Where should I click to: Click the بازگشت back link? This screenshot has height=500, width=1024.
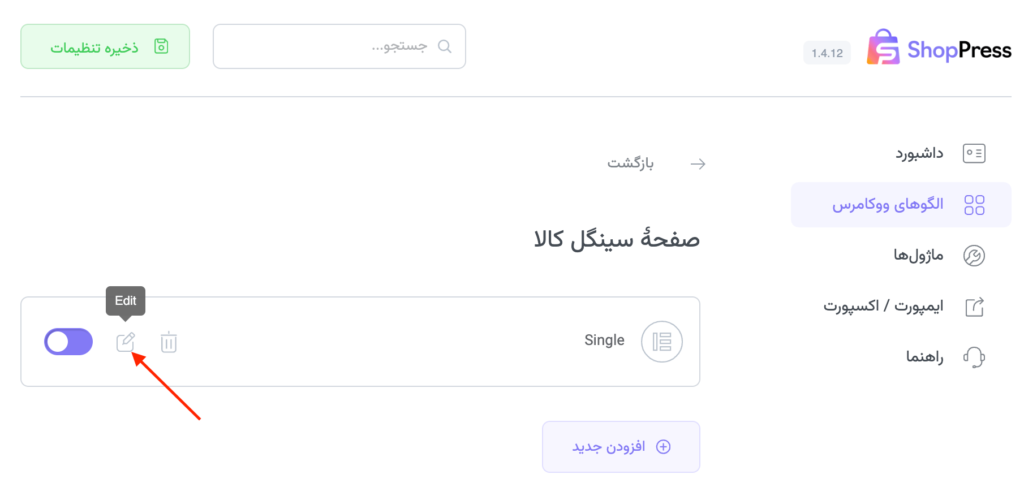pyautogui.click(x=631, y=163)
